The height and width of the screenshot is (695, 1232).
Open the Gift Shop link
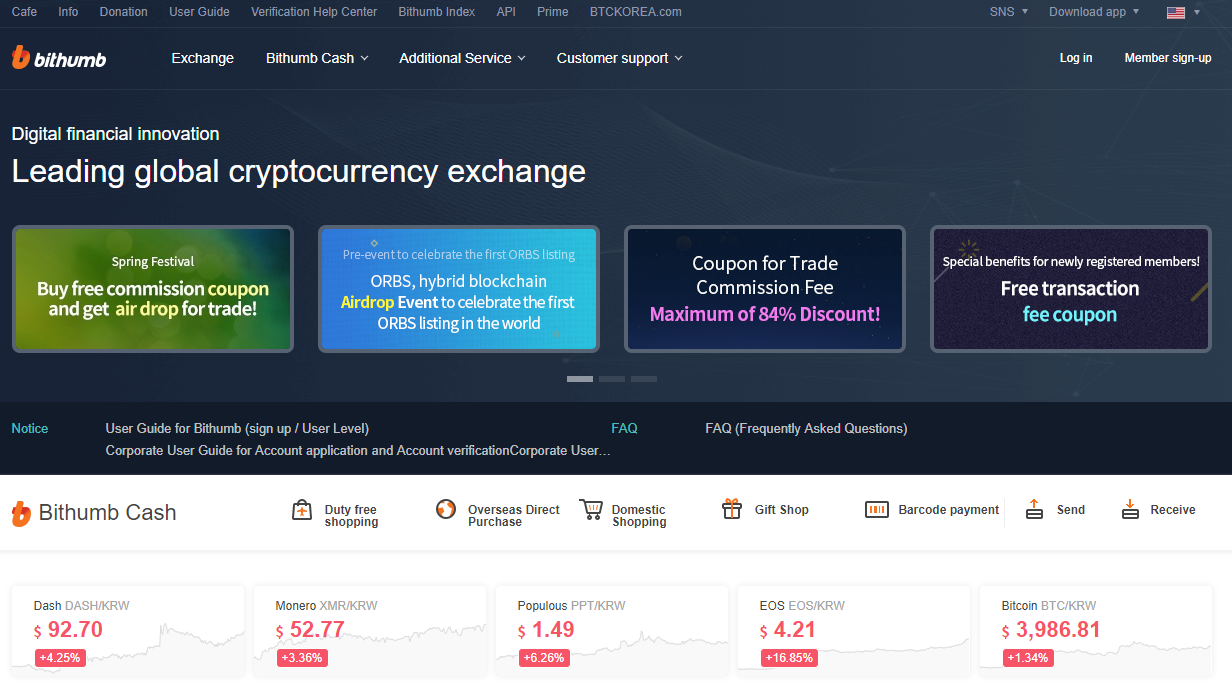782,510
